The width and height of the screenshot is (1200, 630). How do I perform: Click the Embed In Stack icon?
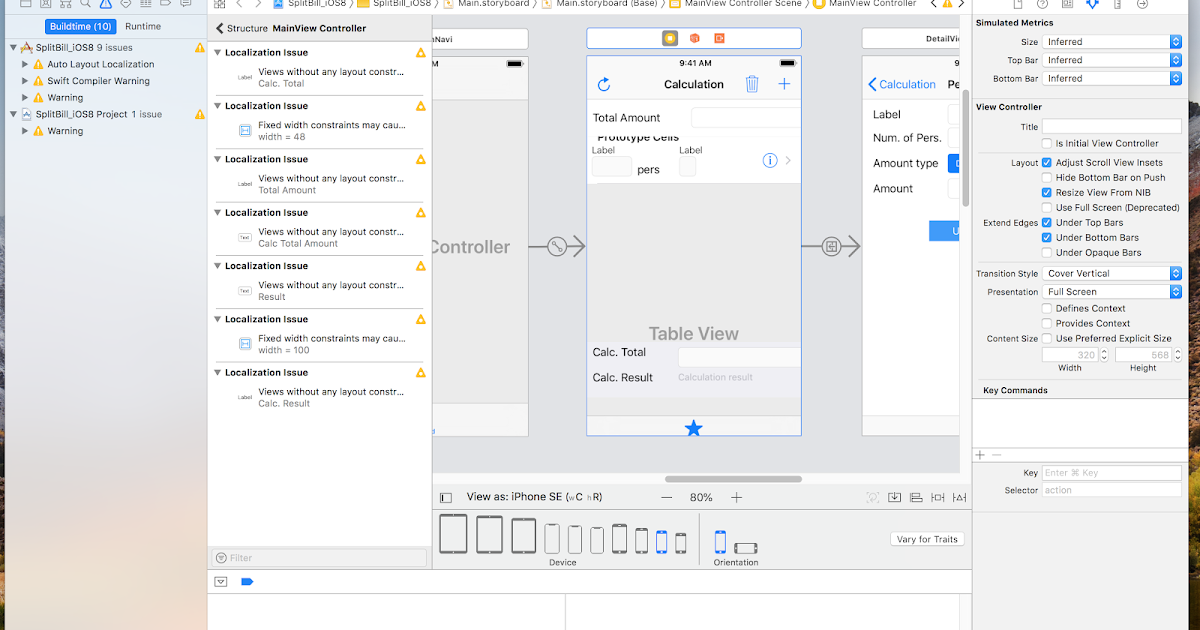pos(894,497)
